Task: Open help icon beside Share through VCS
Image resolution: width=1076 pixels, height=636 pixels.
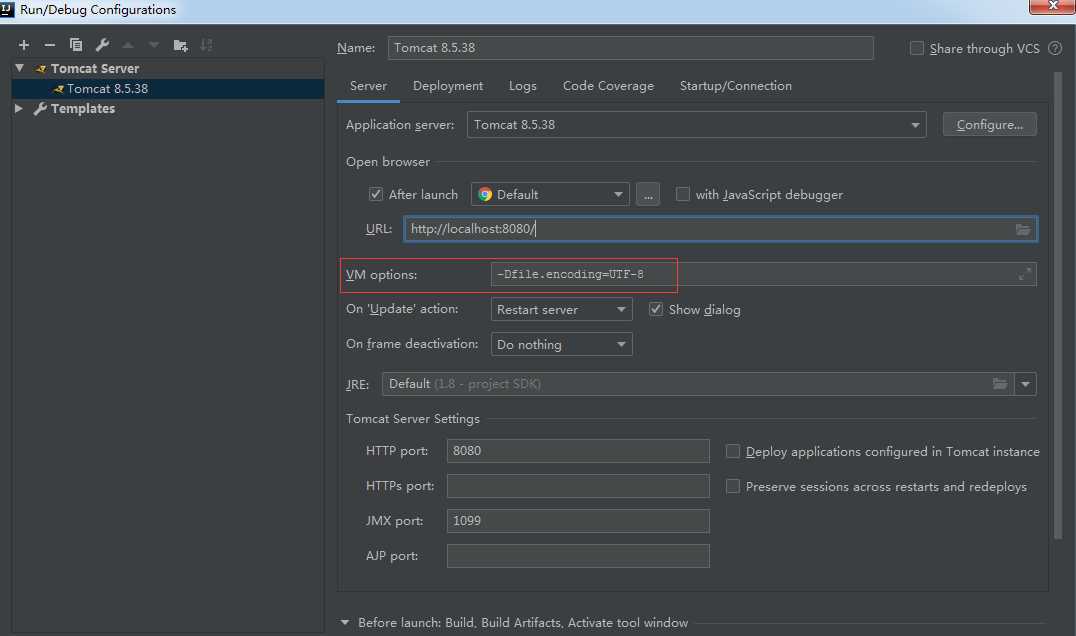Action: click(1055, 49)
